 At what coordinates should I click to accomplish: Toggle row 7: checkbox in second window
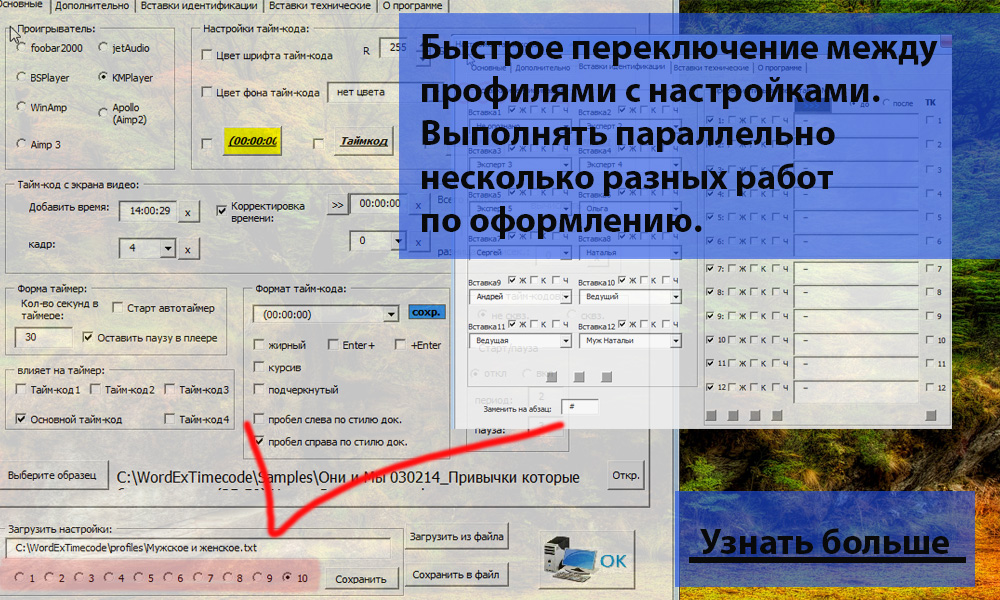[710, 268]
